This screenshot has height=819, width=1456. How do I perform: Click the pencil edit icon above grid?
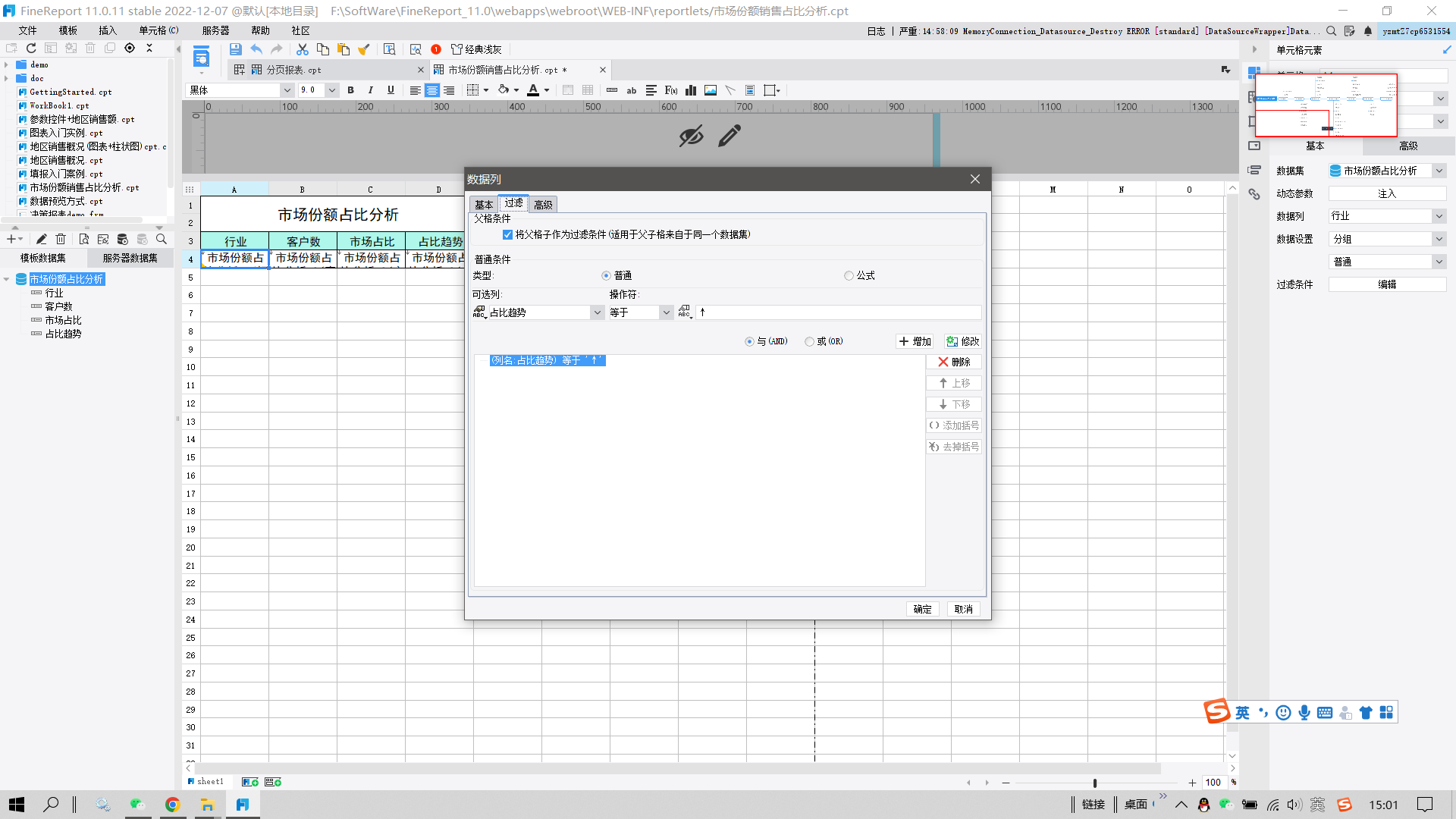[x=730, y=136]
